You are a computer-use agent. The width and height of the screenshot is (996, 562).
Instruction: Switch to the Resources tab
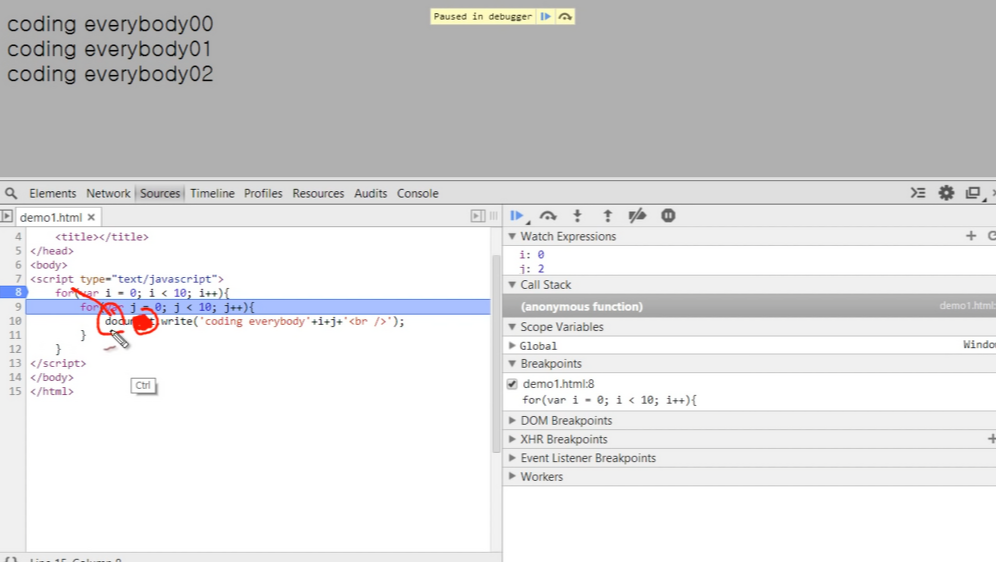[x=318, y=193]
